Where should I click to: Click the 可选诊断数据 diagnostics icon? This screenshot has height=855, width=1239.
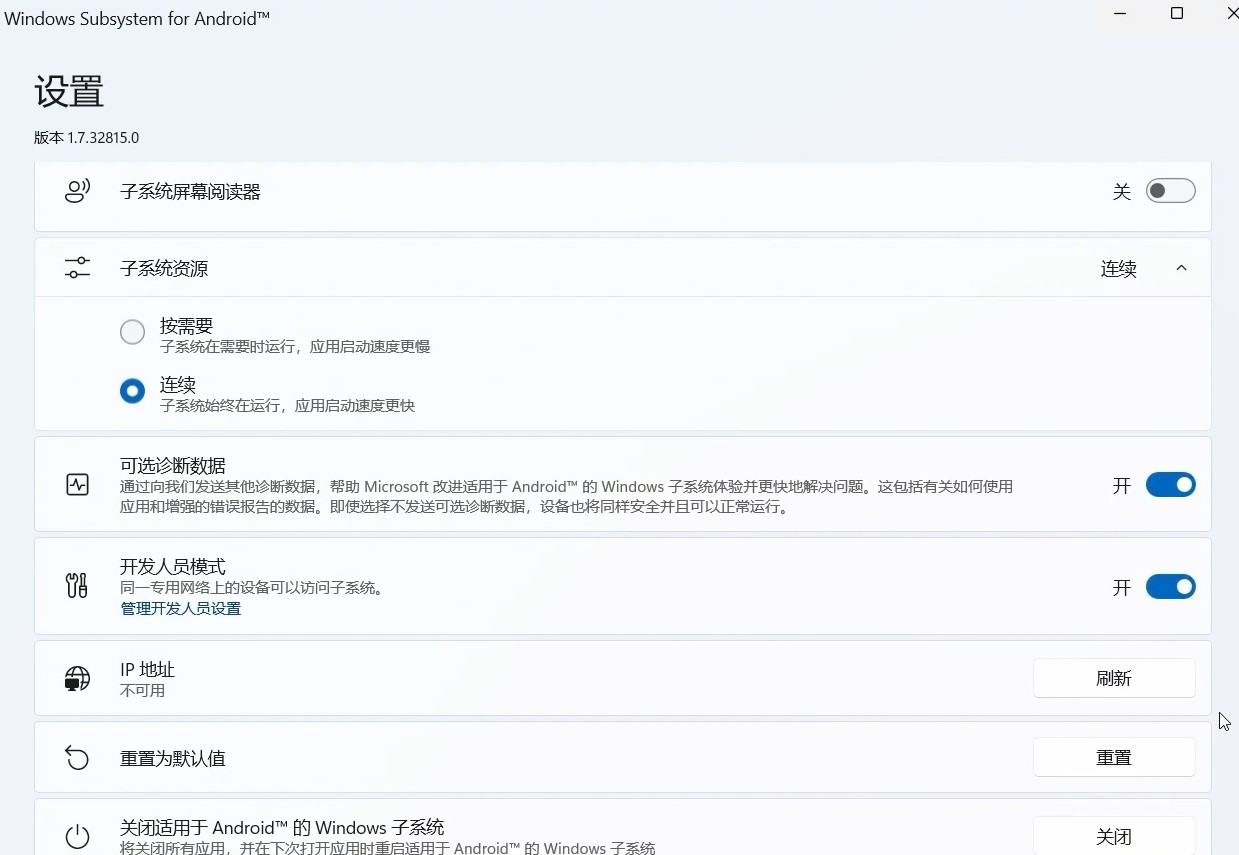click(77, 485)
